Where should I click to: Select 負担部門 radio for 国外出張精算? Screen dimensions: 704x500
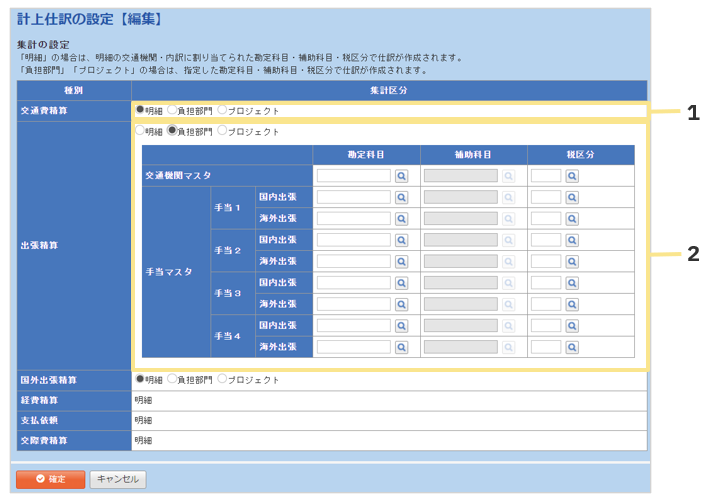tap(173, 380)
